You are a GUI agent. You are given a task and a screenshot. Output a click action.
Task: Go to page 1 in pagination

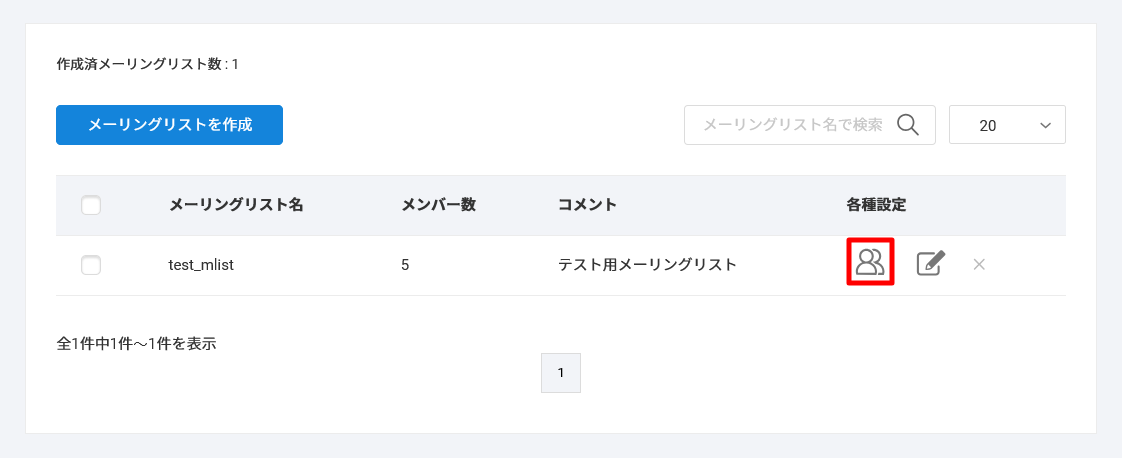[560, 372]
